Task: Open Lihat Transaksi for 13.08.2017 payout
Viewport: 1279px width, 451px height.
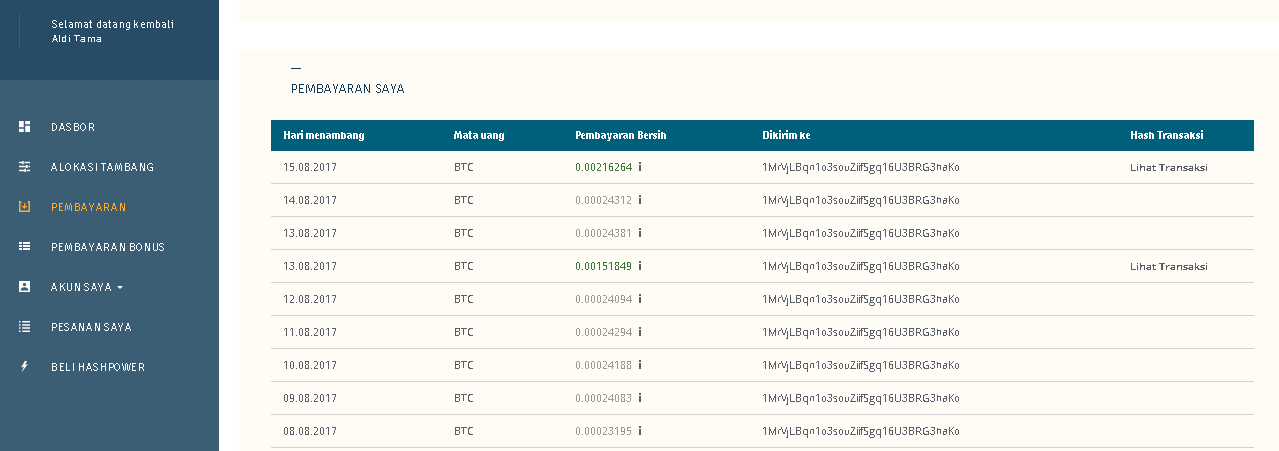Action: pos(1168,266)
